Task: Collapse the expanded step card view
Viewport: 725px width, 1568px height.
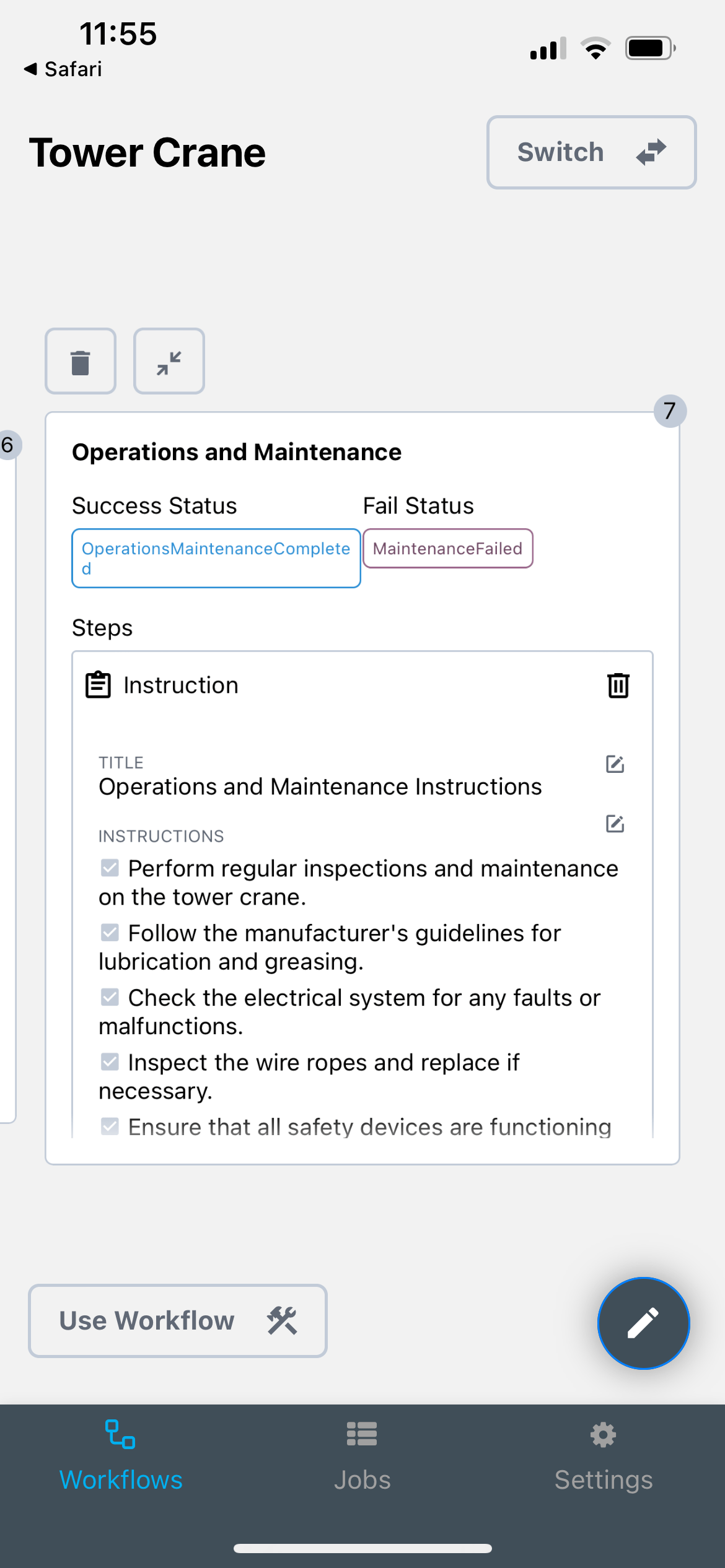Action: 169,362
